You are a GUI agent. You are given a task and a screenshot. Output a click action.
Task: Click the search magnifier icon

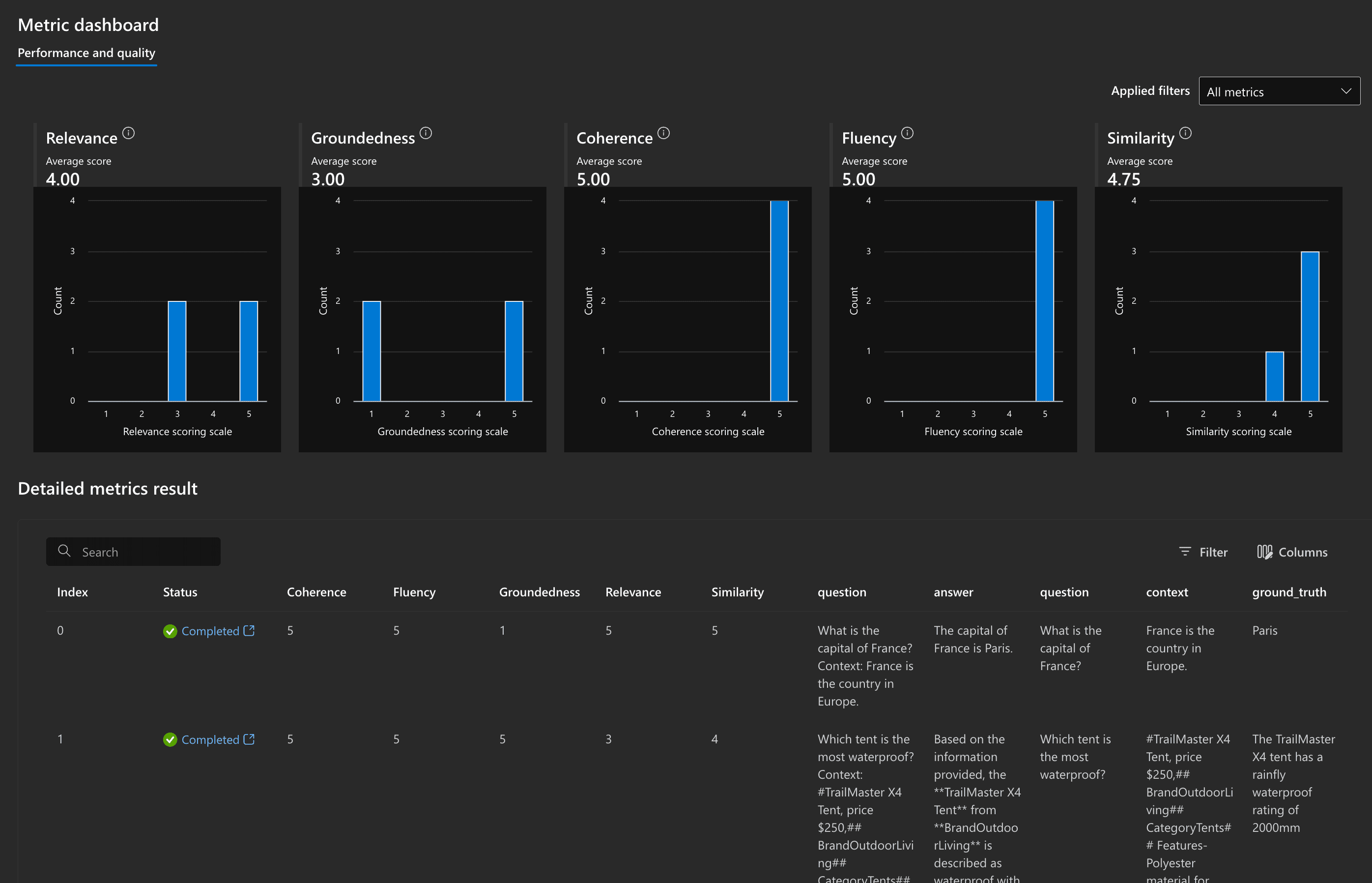[x=64, y=551]
